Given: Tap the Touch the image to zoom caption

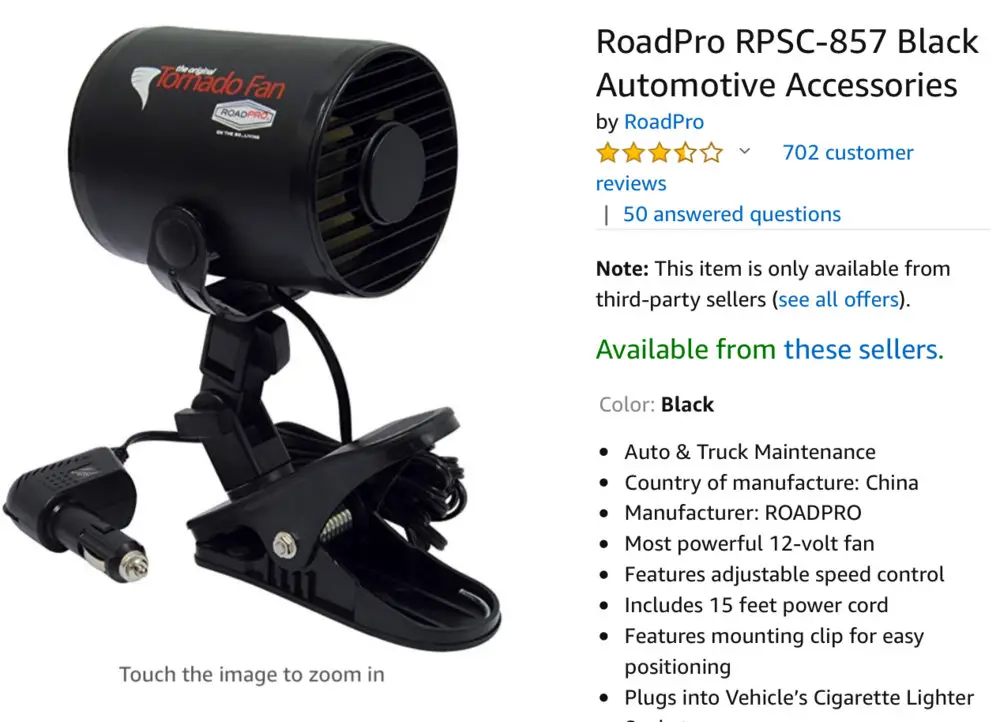Looking at the screenshot, I should [252, 675].
